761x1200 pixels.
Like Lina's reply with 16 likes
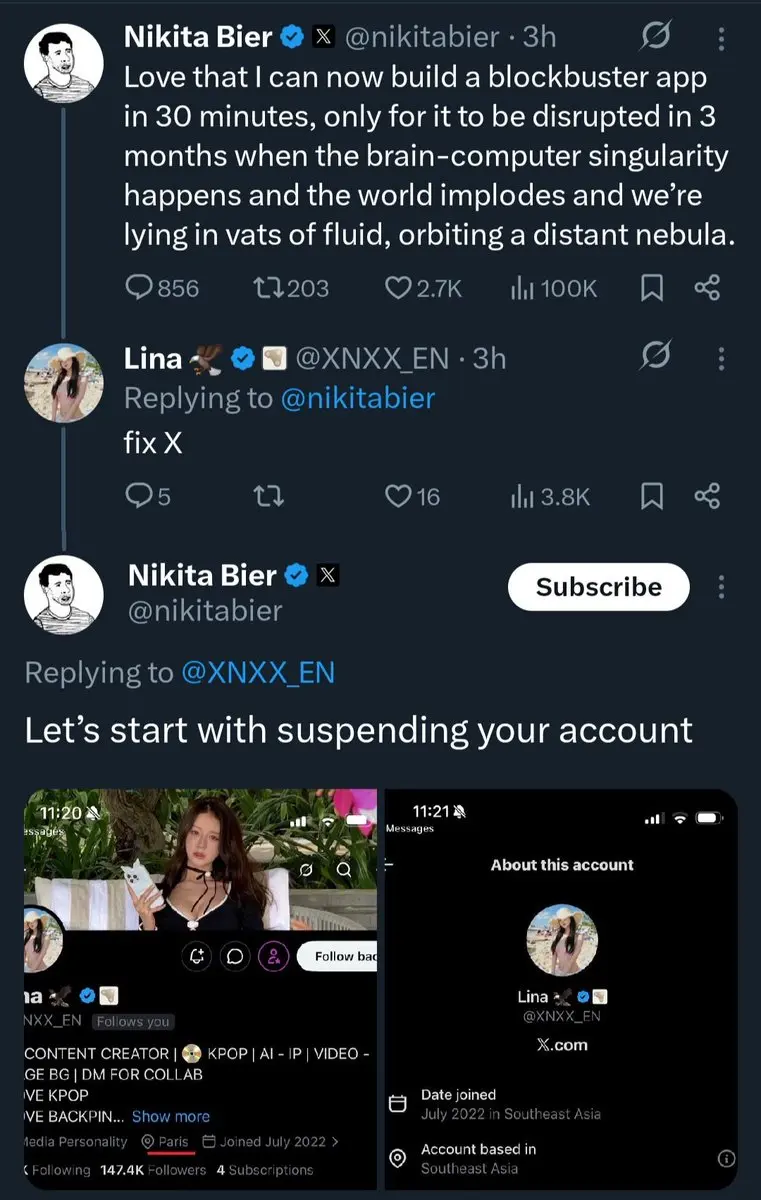pos(399,496)
